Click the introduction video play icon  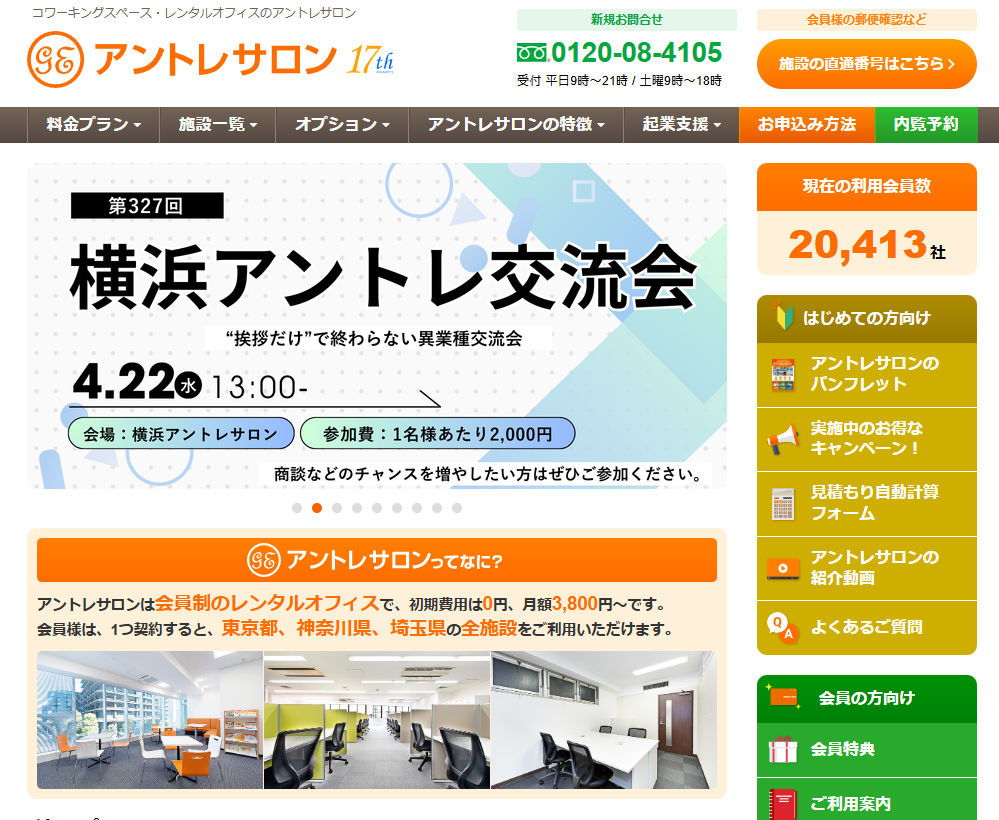(x=782, y=568)
